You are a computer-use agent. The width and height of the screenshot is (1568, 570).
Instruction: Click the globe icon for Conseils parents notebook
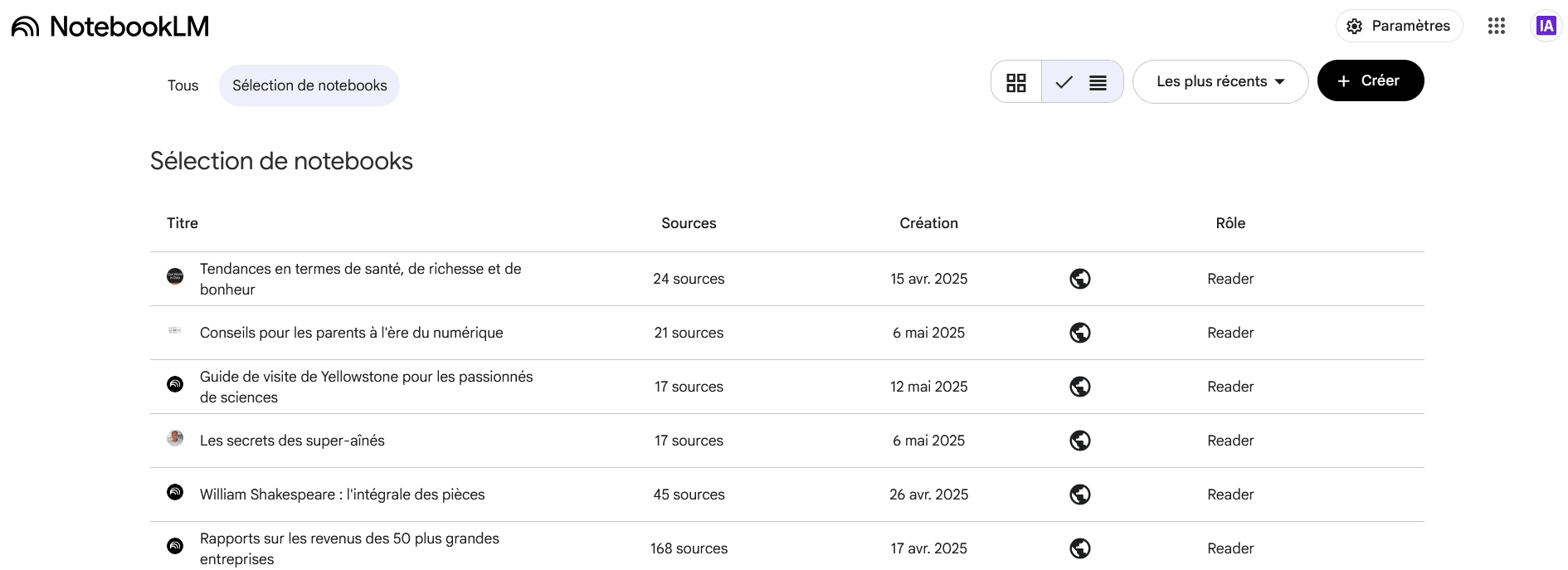[1079, 333]
